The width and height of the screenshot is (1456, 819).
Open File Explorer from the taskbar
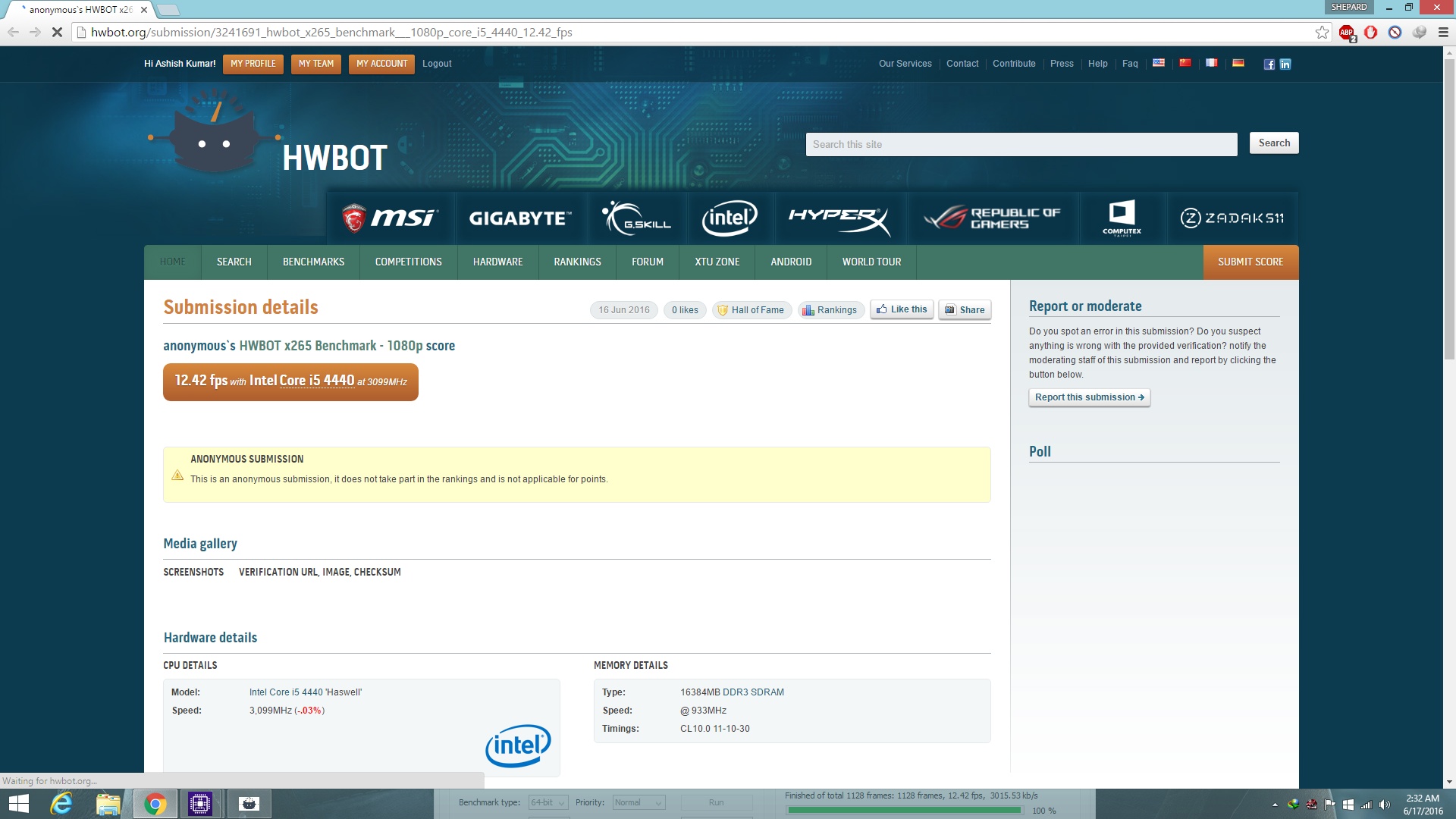point(108,804)
